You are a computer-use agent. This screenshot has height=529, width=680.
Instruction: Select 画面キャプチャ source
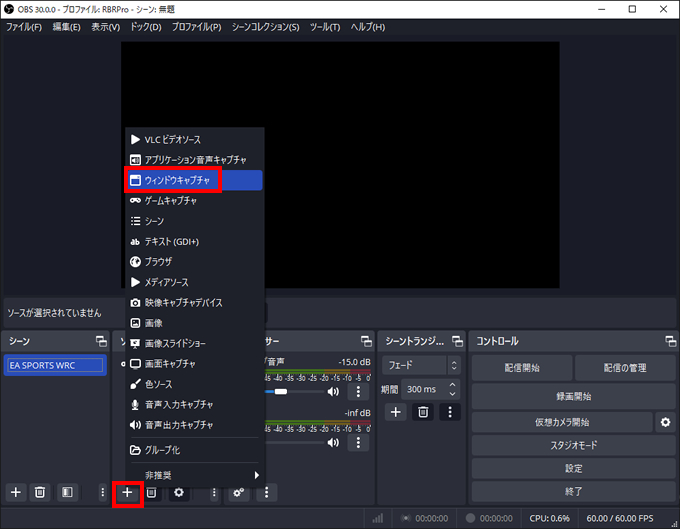click(x=194, y=364)
